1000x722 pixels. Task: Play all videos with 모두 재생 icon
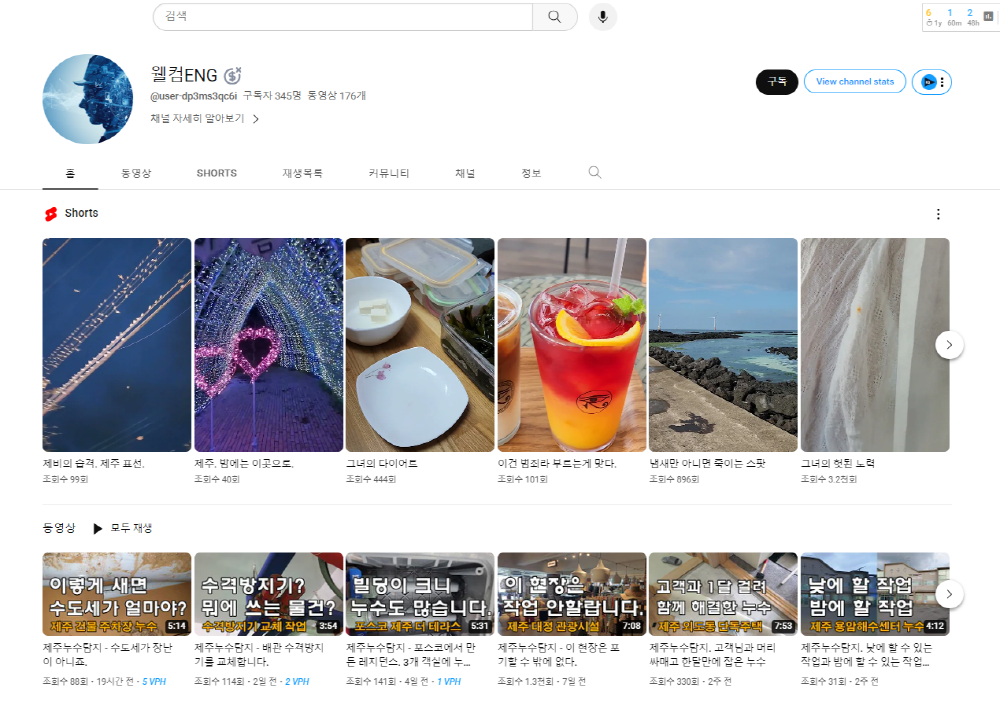coord(98,528)
